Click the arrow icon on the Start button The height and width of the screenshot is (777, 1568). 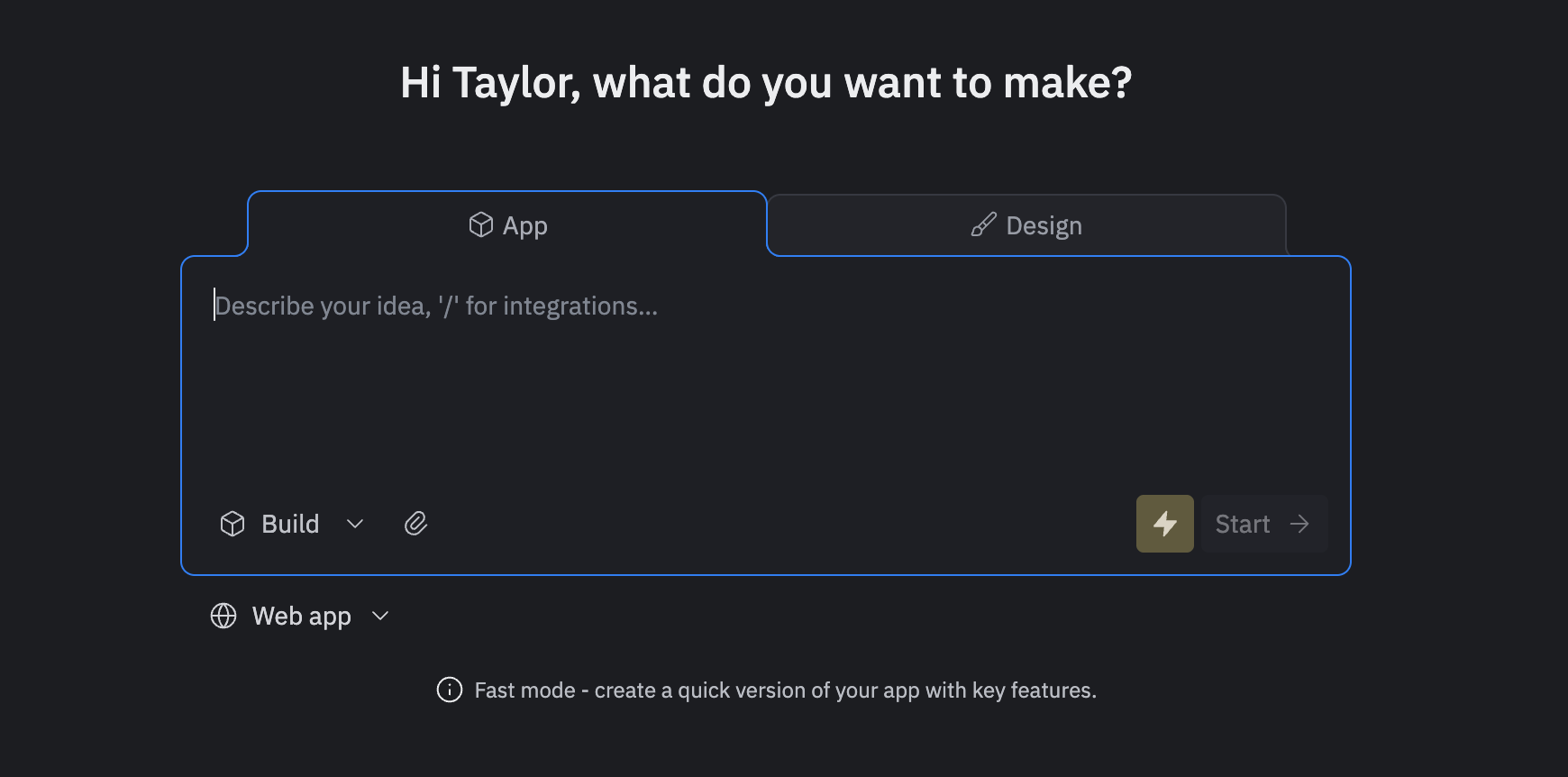pyautogui.click(x=1299, y=524)
